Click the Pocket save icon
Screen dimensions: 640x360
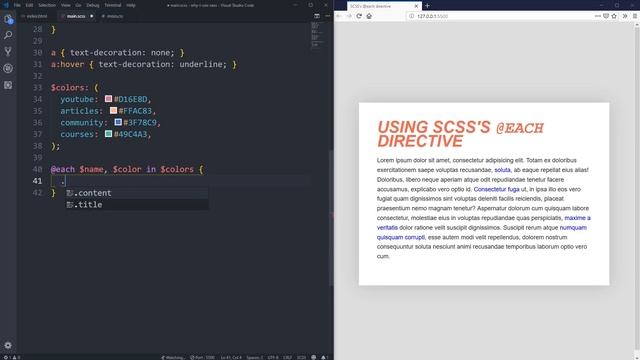(x=606, y=16)
